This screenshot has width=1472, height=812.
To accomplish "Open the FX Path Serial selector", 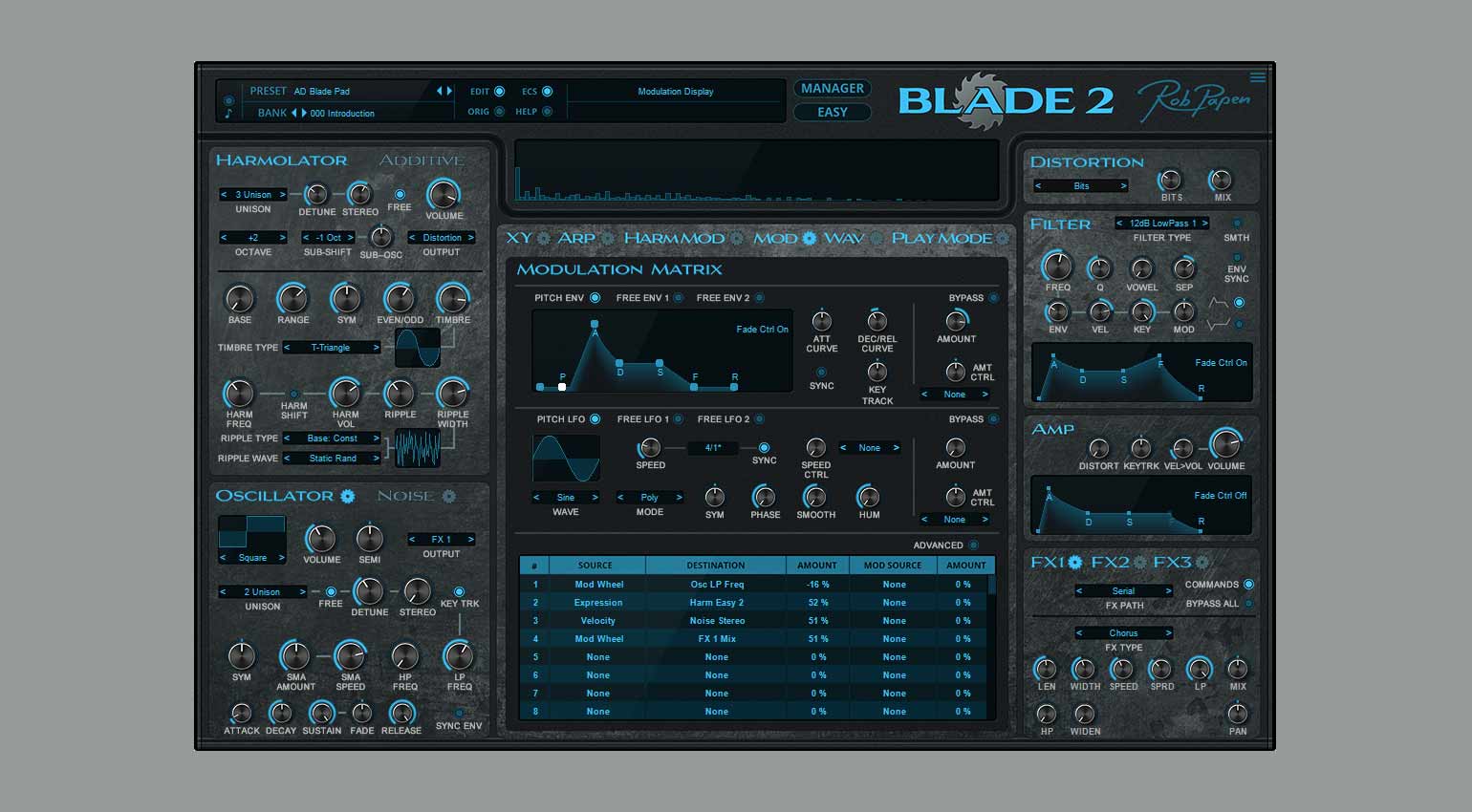I will [x=1123, y=591].
